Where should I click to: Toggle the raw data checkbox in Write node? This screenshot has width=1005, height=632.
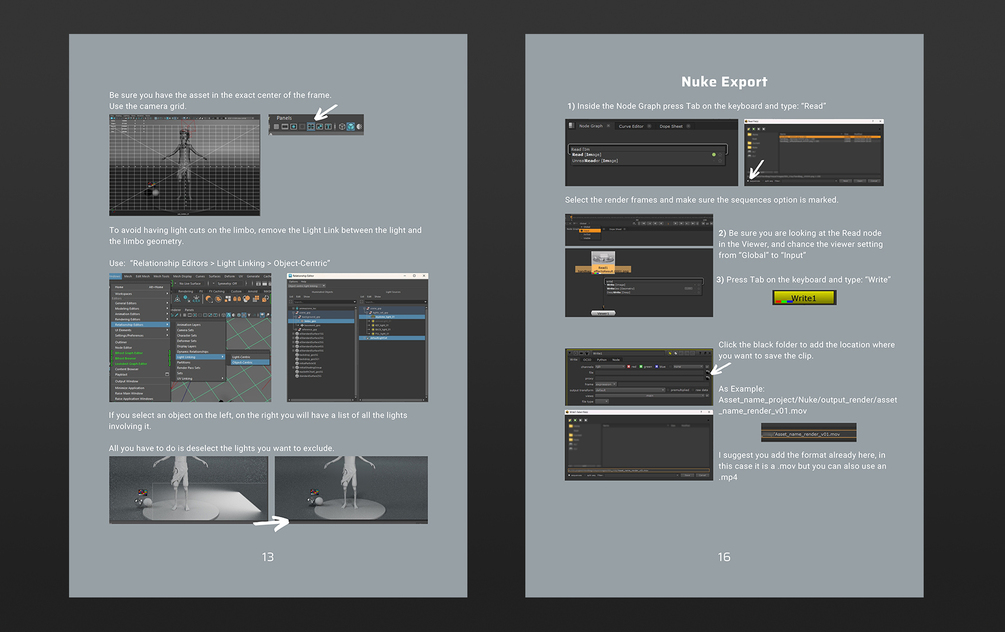pyautogui.click(x=693, y=390)
